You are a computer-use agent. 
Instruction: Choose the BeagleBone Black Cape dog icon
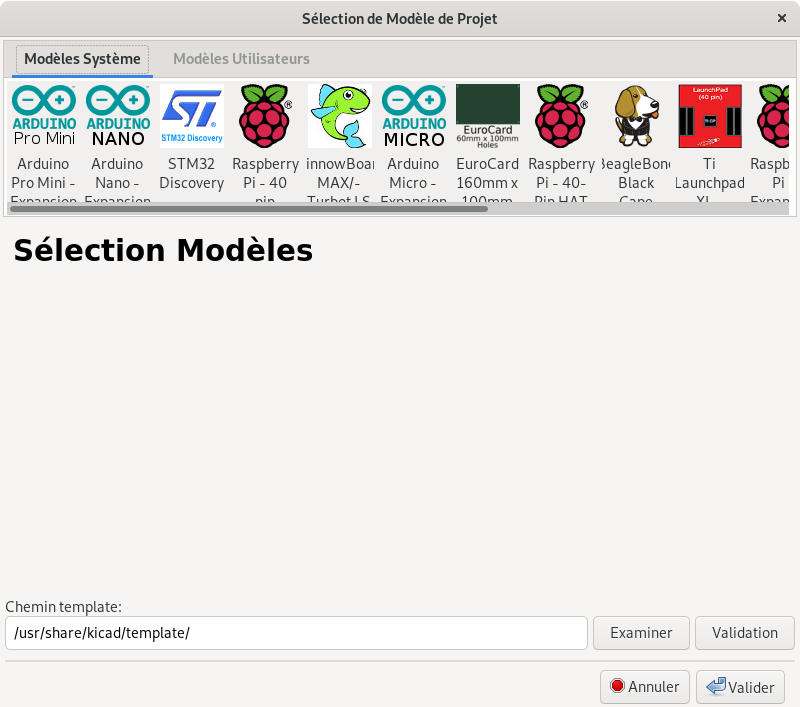[636, 116]
